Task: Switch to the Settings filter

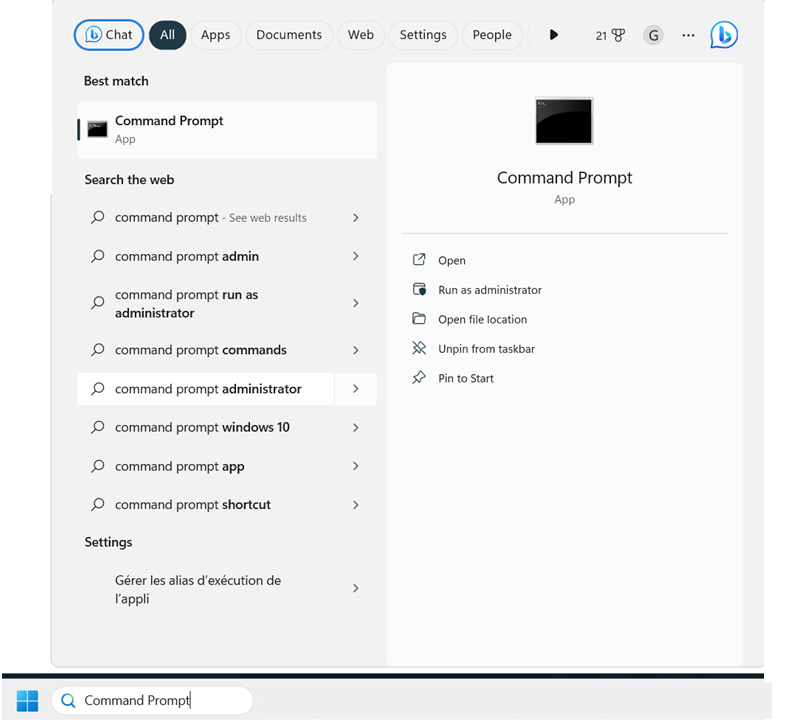Action: click(423, 35)
